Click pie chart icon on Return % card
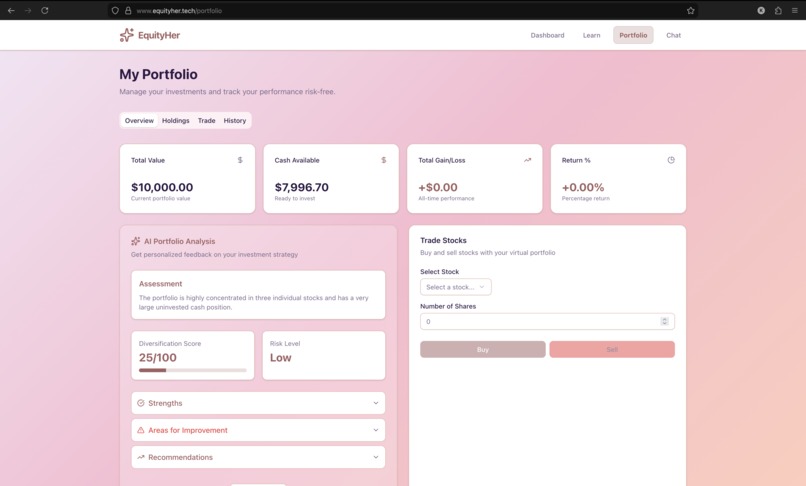 [x=671, y=160]
